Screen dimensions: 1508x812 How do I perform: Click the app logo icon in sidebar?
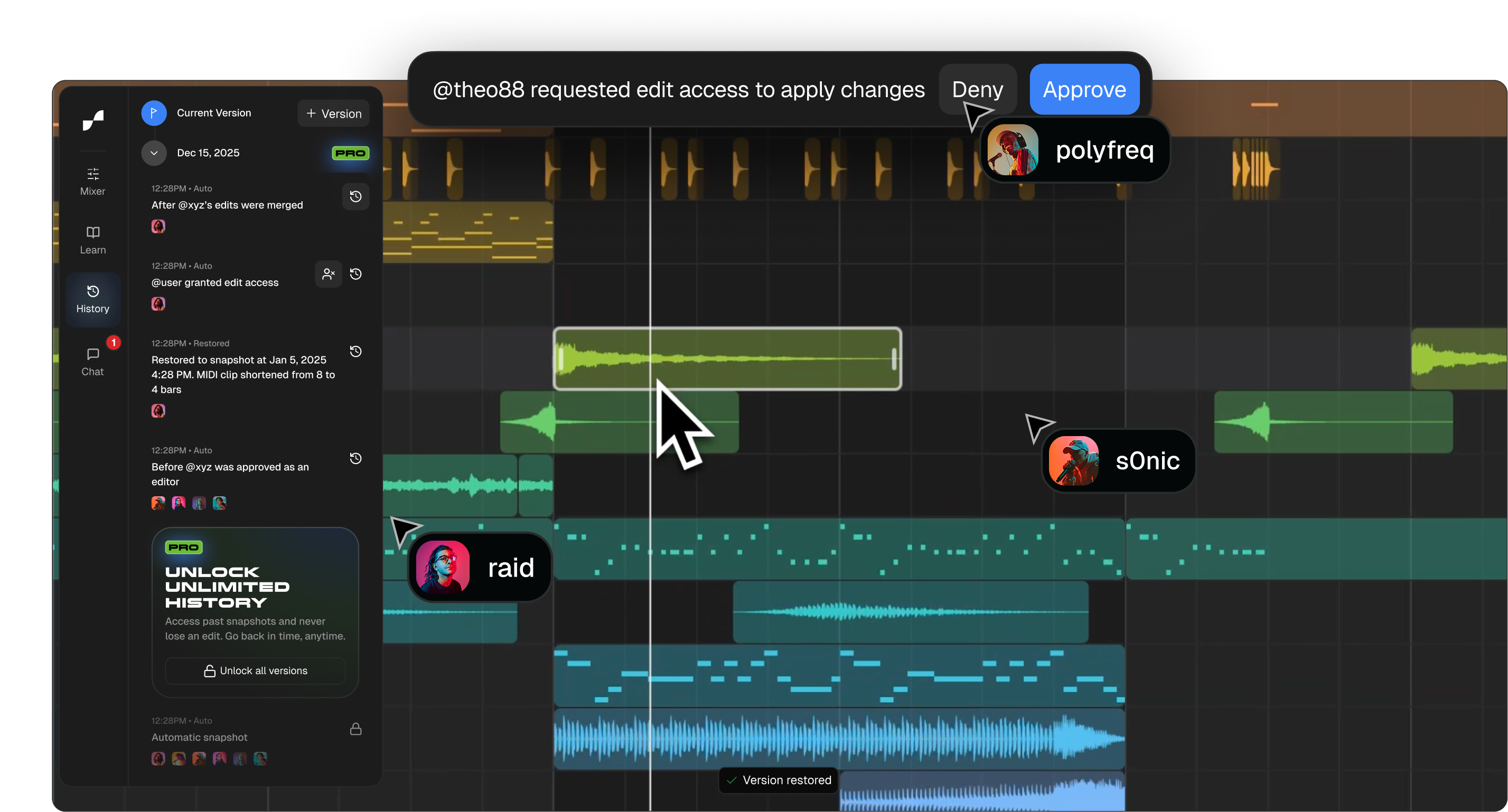[x=93, y=120]
